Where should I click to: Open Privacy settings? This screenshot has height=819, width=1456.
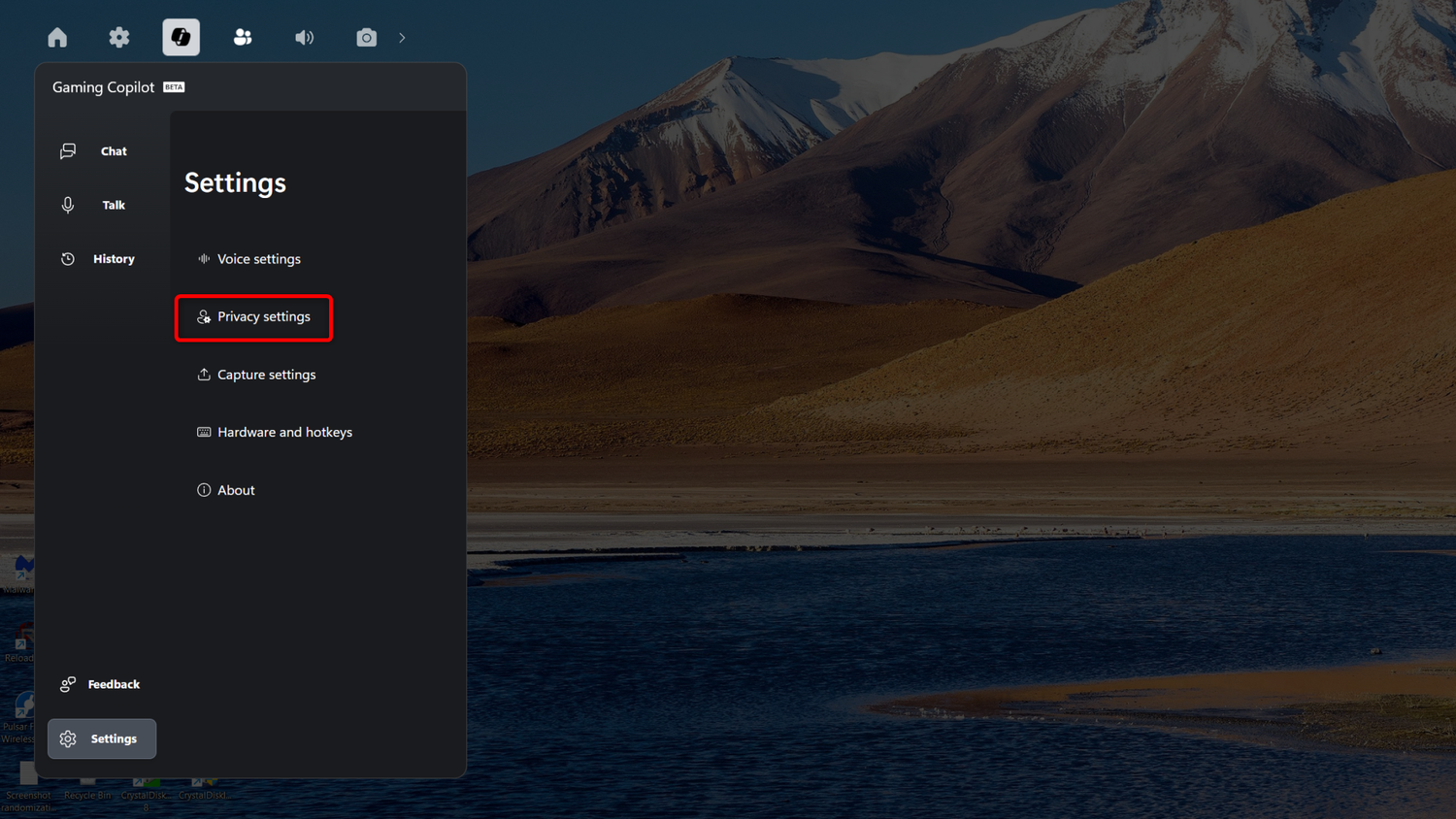tap(254, 317)
